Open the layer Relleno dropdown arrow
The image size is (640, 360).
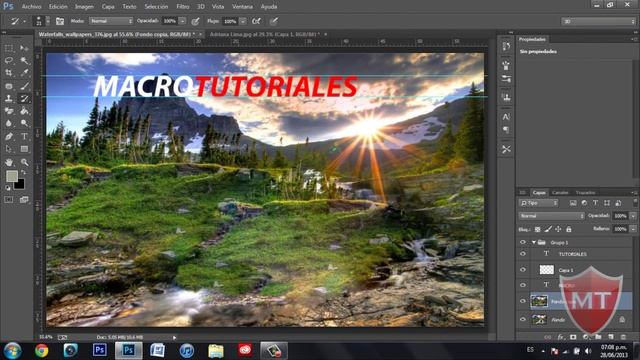click(633, 229)
